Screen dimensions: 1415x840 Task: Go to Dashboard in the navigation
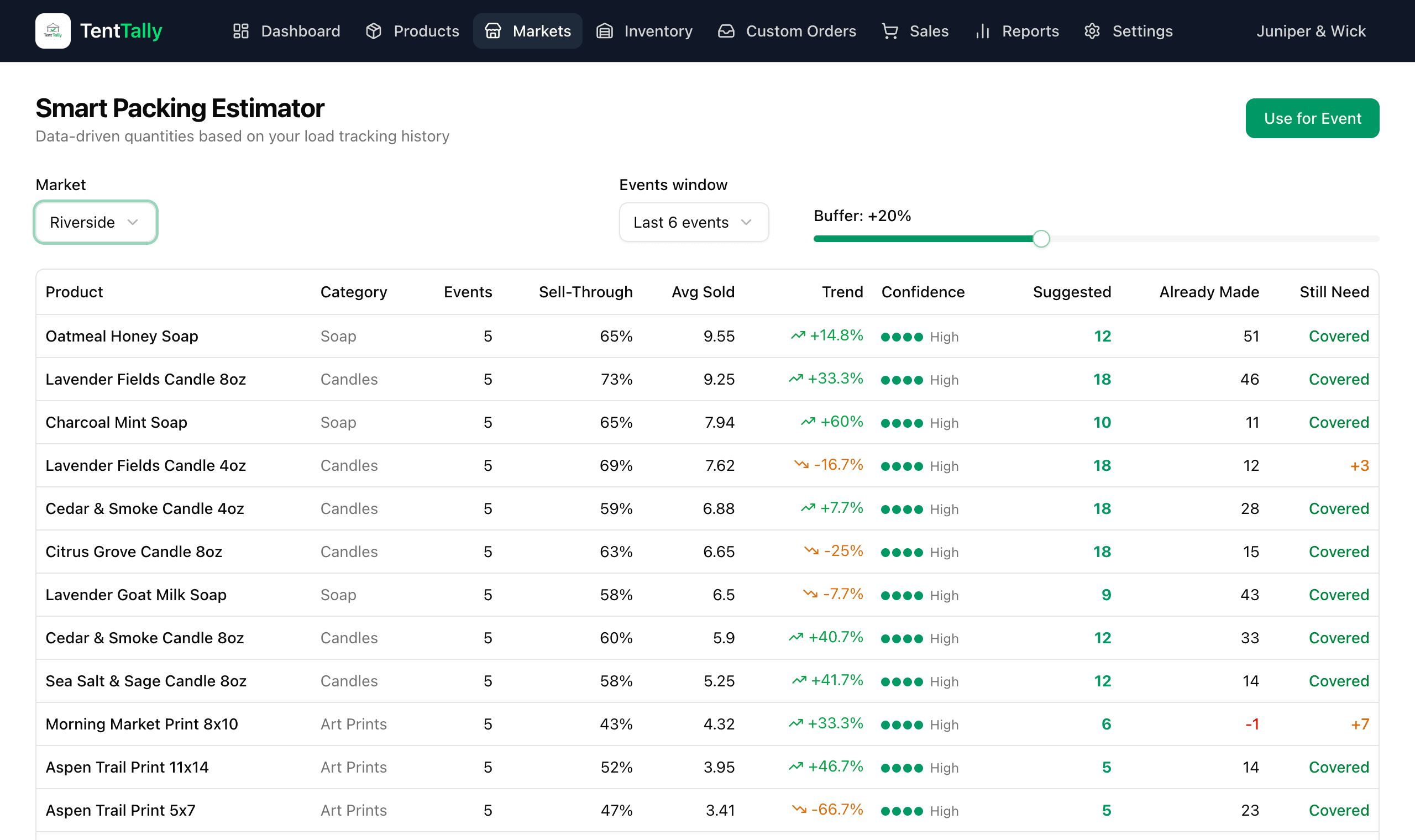[287, 31]
